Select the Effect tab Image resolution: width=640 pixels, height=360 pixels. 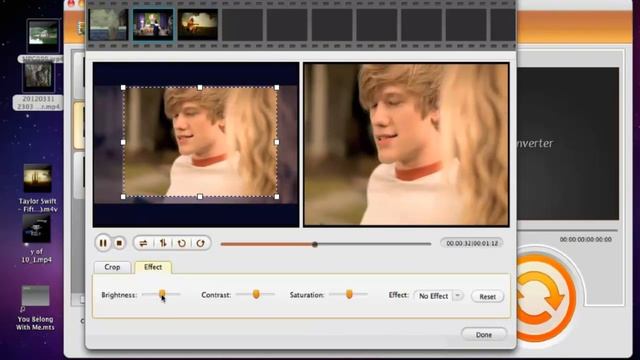[x=153, y=267]
